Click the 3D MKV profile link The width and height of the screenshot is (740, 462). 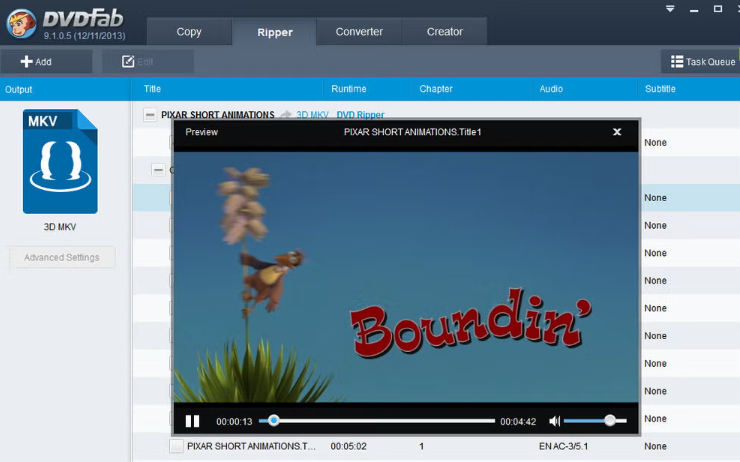click(x=312, y=115)
